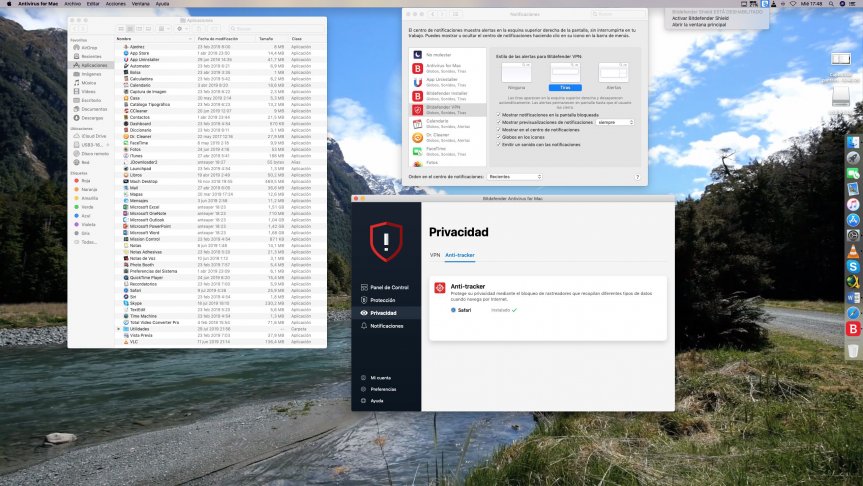Click the help question mark button
863x486 pixels.
(x=637, y=177)
